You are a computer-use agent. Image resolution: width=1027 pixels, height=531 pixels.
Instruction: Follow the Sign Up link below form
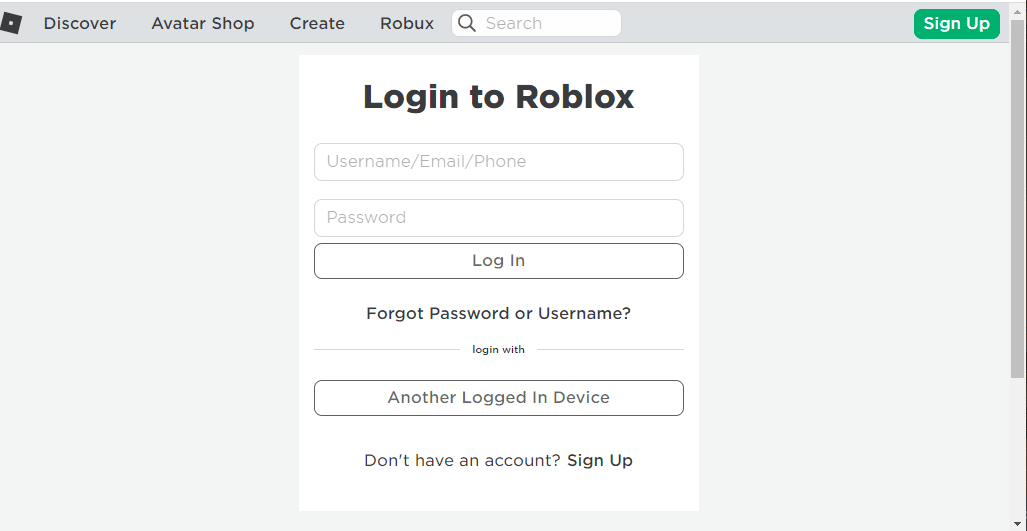point(600,460)
